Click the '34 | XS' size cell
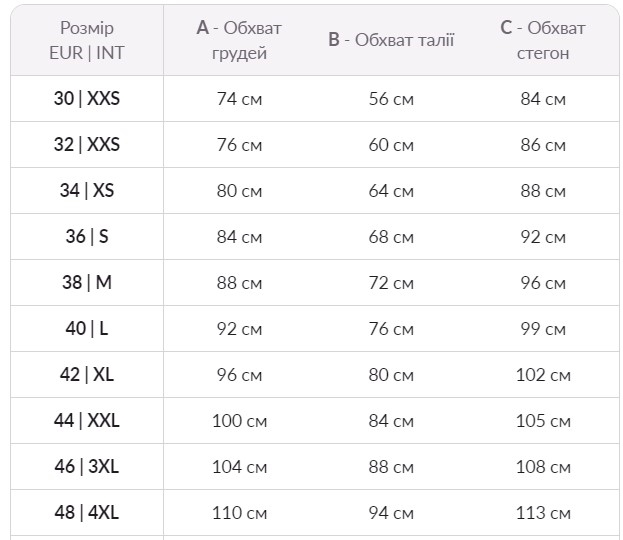This screenshot has width=623, height=540. click(87, 191)
